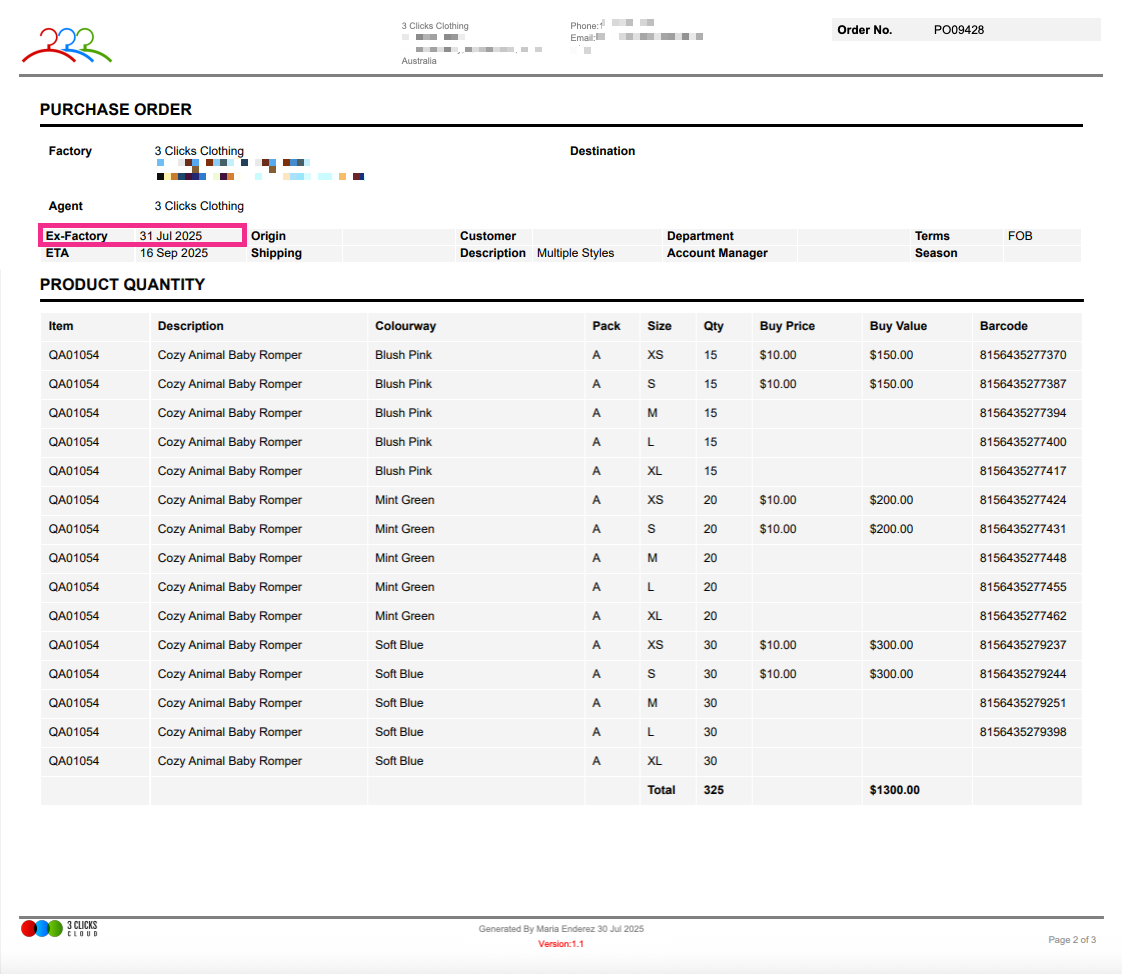The height and width of the screenshot is (974, 1122).
Task: Click the Page 2 of 3 indicator
Action: tap(1071, 940)
